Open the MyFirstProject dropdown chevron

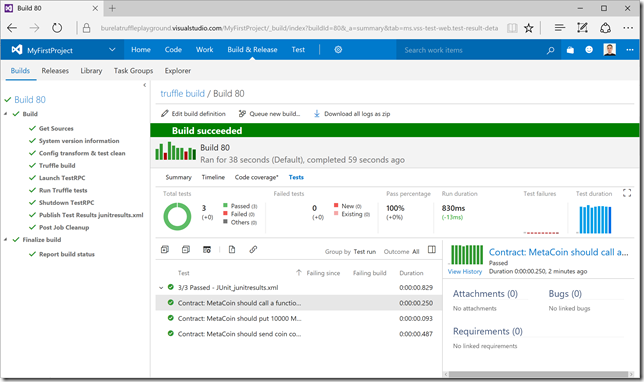pyautogui.click(x=112, y=50)
